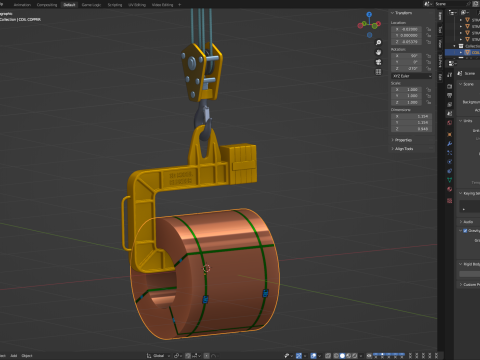Viewport: 480px width, 360px height.
Task: Add a new workspace with plus button
Action: pos(180,5)
